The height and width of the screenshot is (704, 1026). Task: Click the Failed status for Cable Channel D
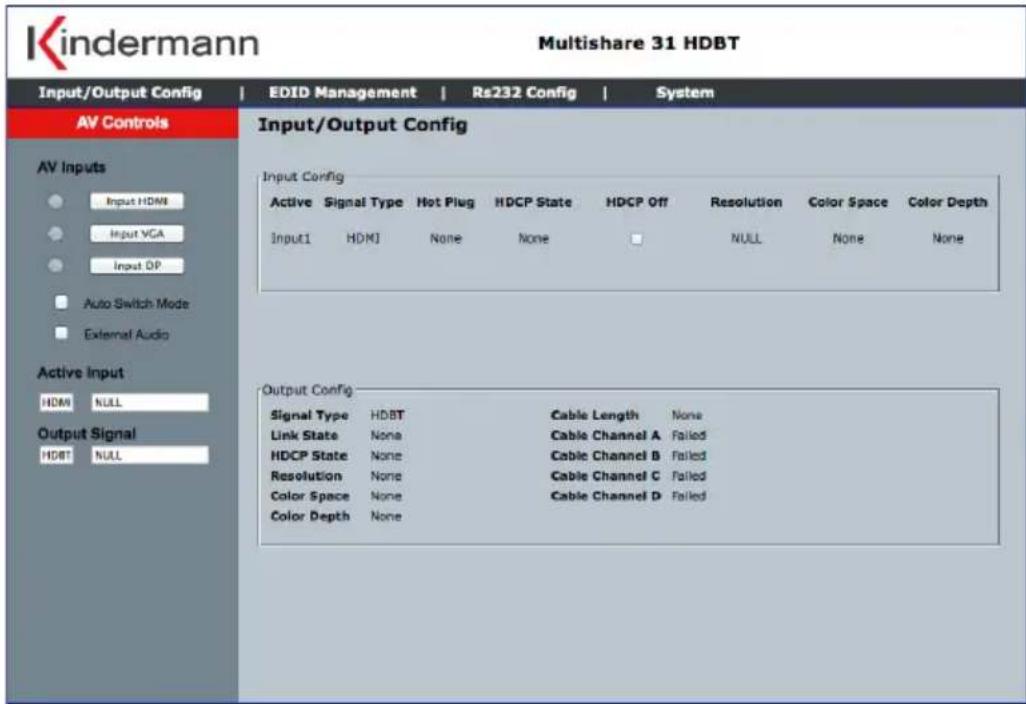tap(689, 497)
